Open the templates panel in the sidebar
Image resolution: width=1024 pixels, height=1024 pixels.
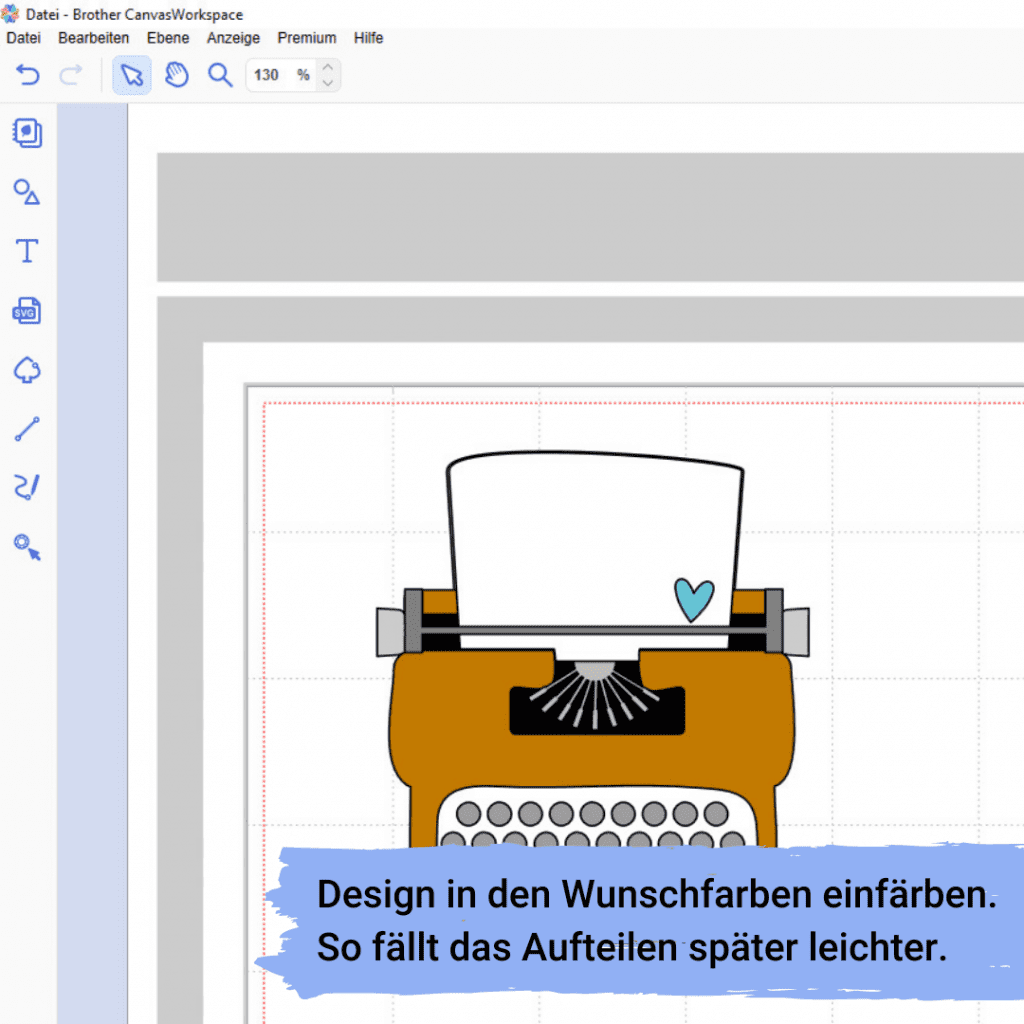26,133
